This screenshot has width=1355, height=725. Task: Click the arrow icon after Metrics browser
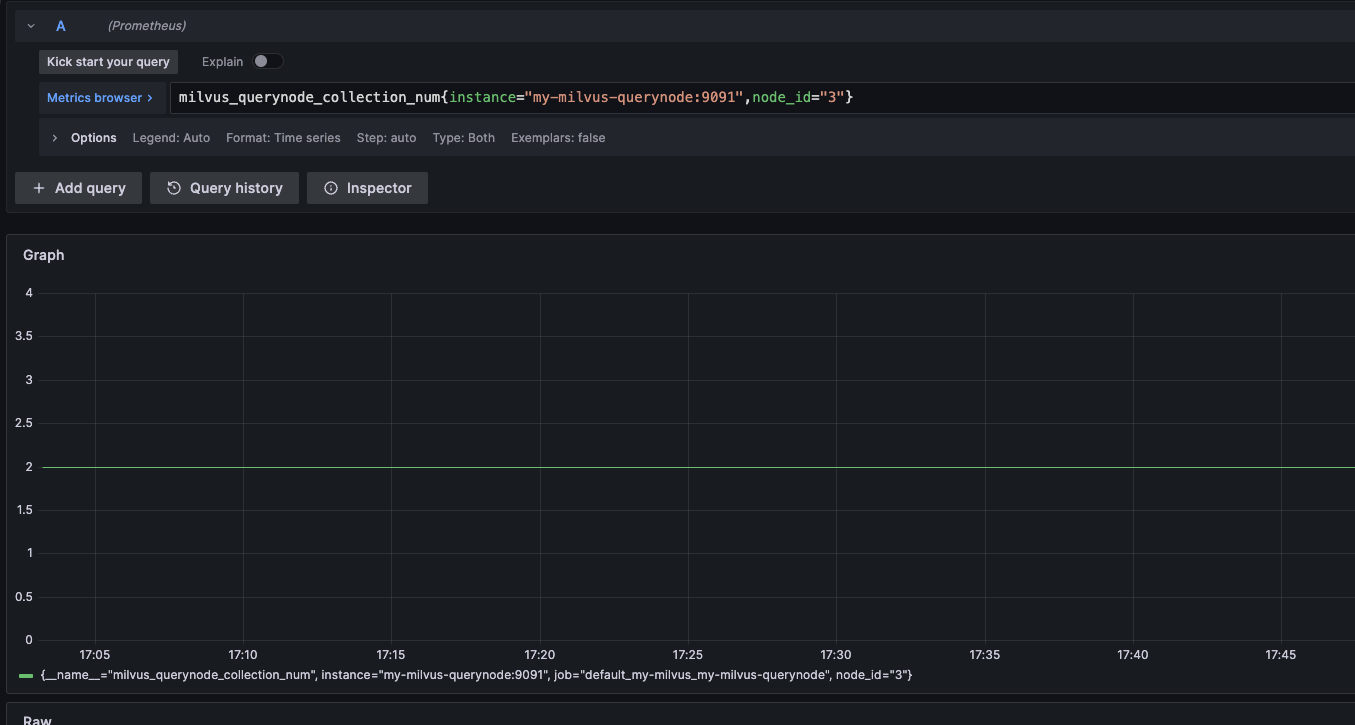151,97
